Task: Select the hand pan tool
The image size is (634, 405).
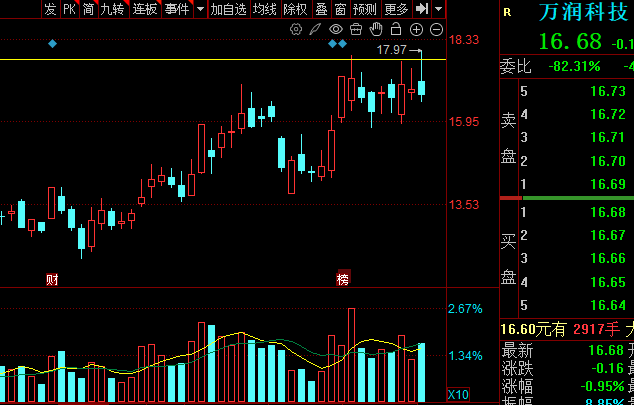Action: click(376, 29)
